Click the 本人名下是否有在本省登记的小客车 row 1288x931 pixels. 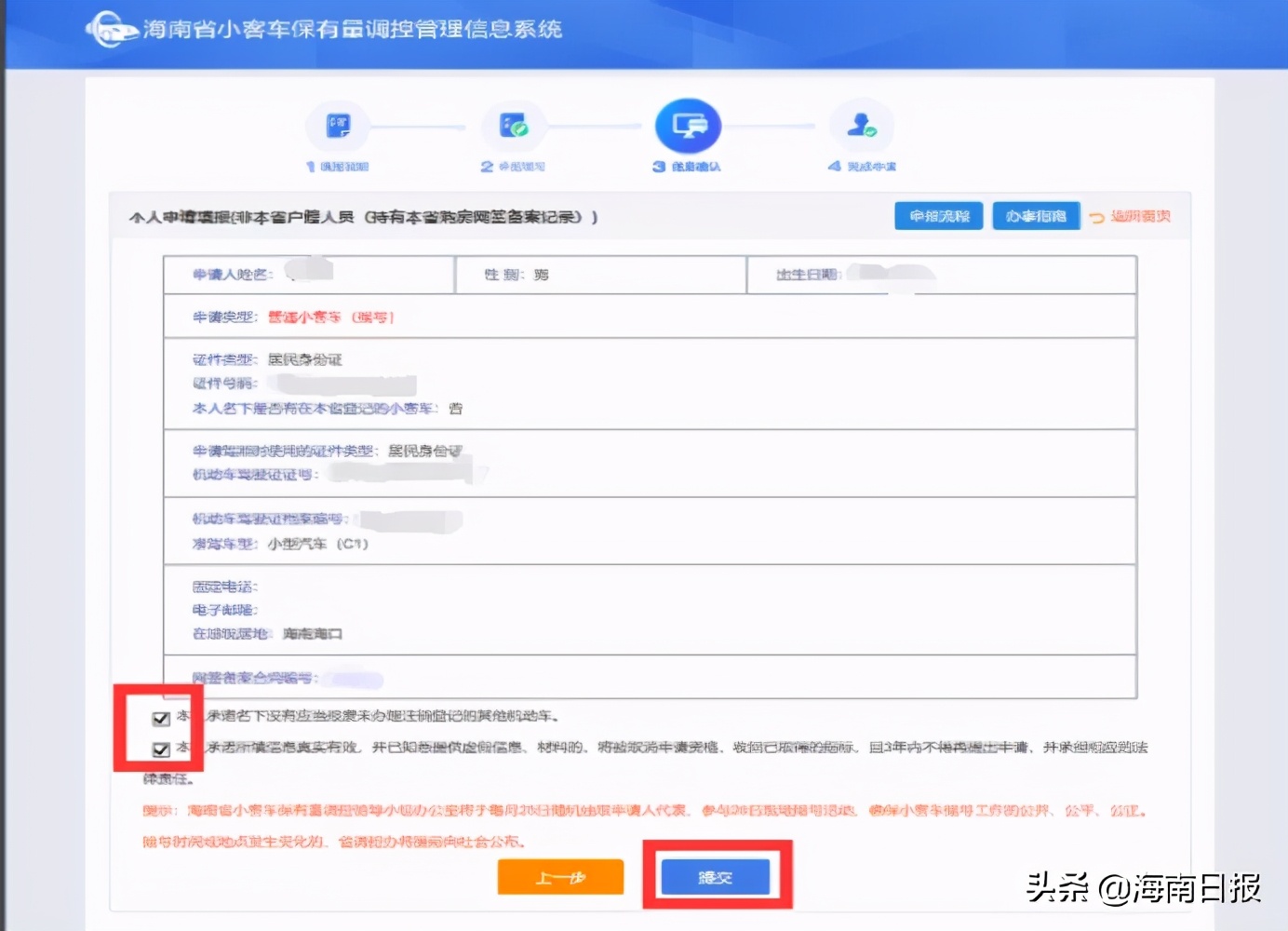coord(328,408)
